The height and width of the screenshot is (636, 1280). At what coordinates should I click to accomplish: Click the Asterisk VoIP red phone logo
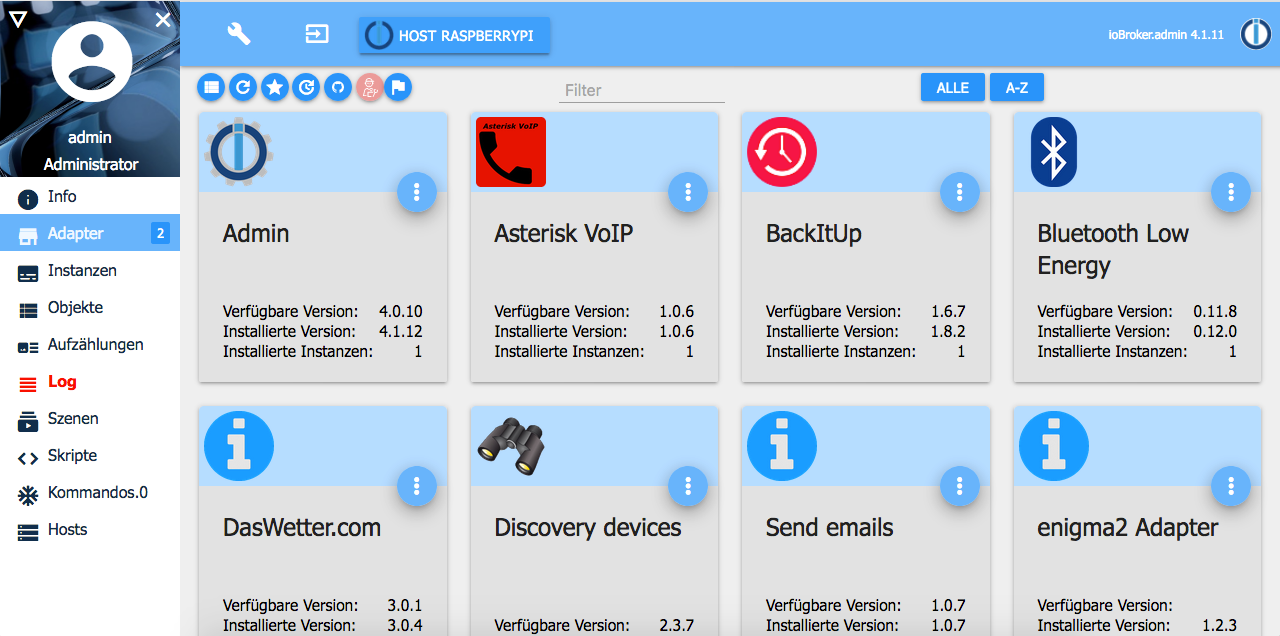[x=511, y=152]
